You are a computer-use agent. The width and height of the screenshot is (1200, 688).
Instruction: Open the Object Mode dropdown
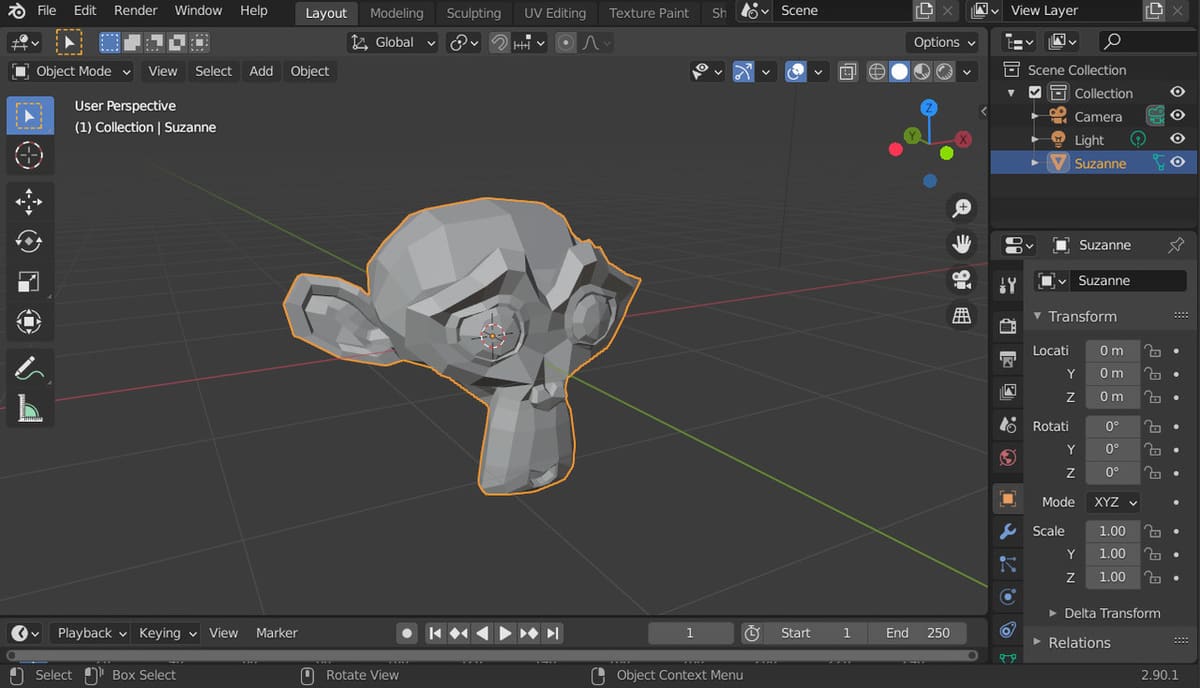pos(71,71)
